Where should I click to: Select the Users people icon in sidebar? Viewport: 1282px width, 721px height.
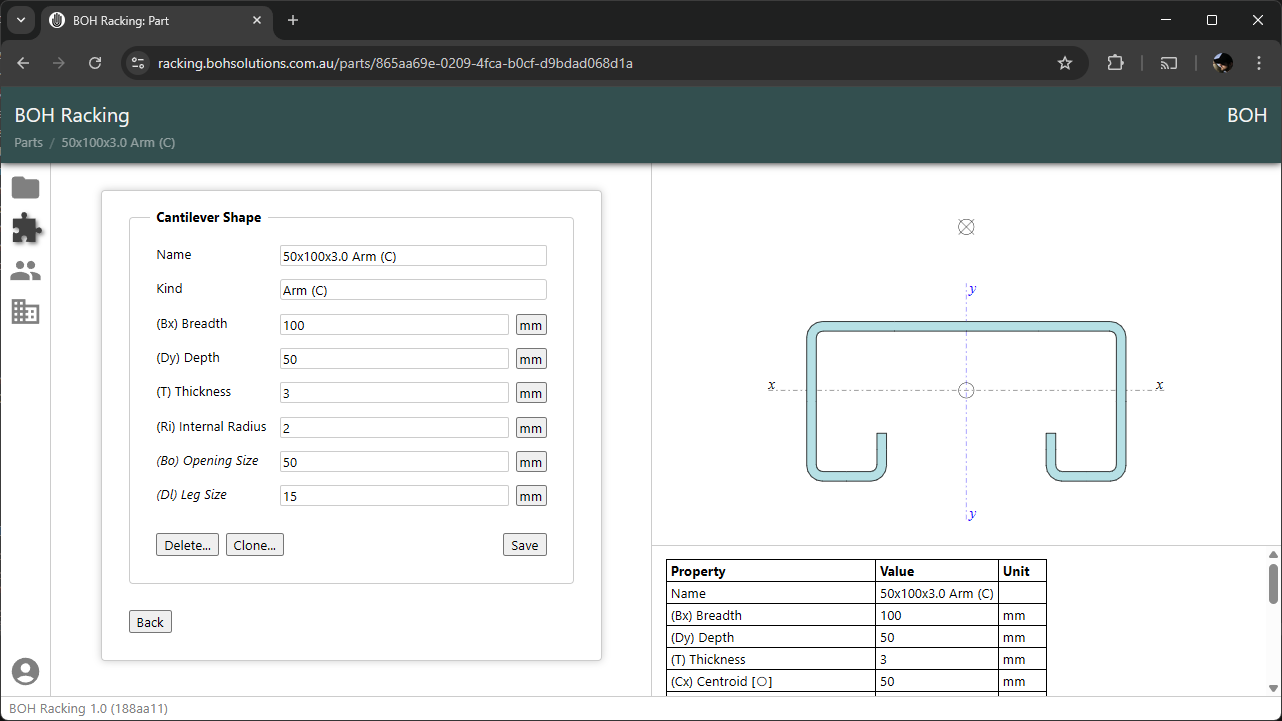point(25,270)
